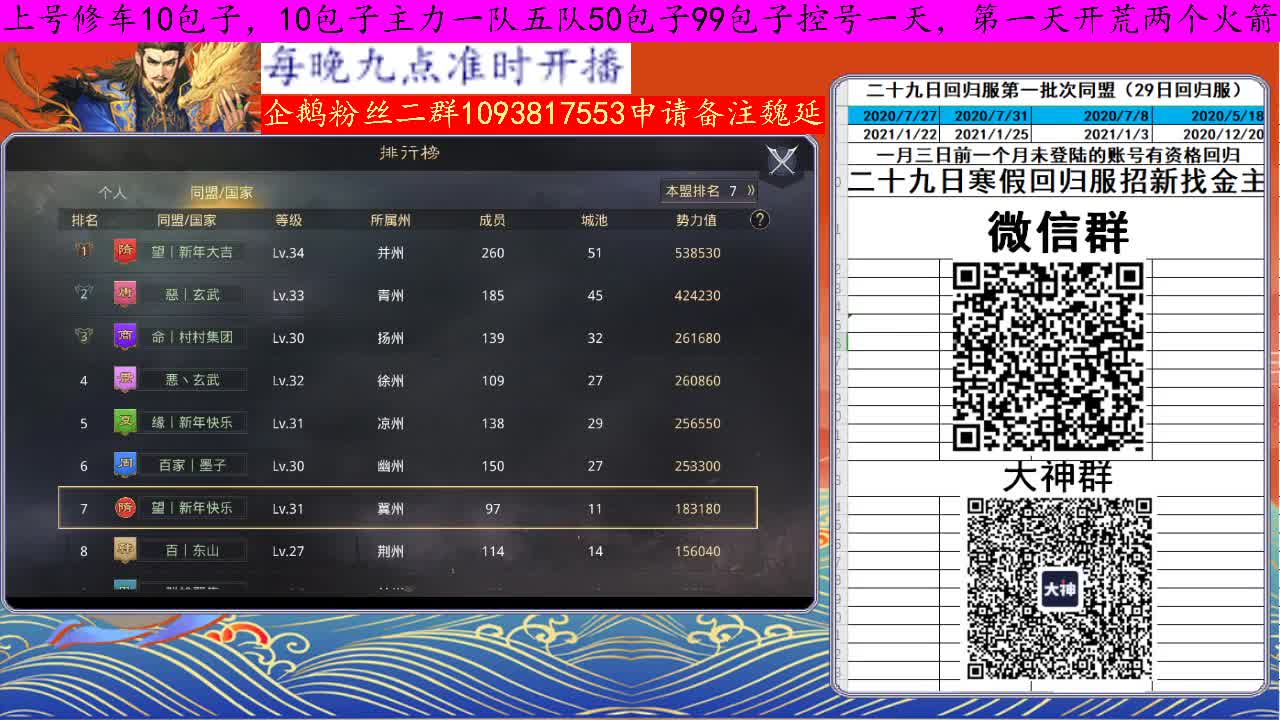
Task: Click the 排名 column header
Action: 84,220
